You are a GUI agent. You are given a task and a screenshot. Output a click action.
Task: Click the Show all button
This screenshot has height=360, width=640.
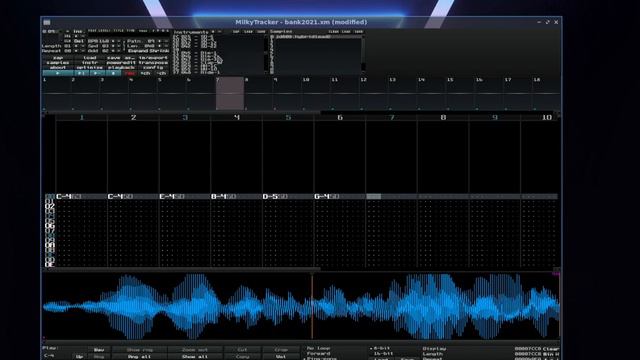click(x=195, y=356)
